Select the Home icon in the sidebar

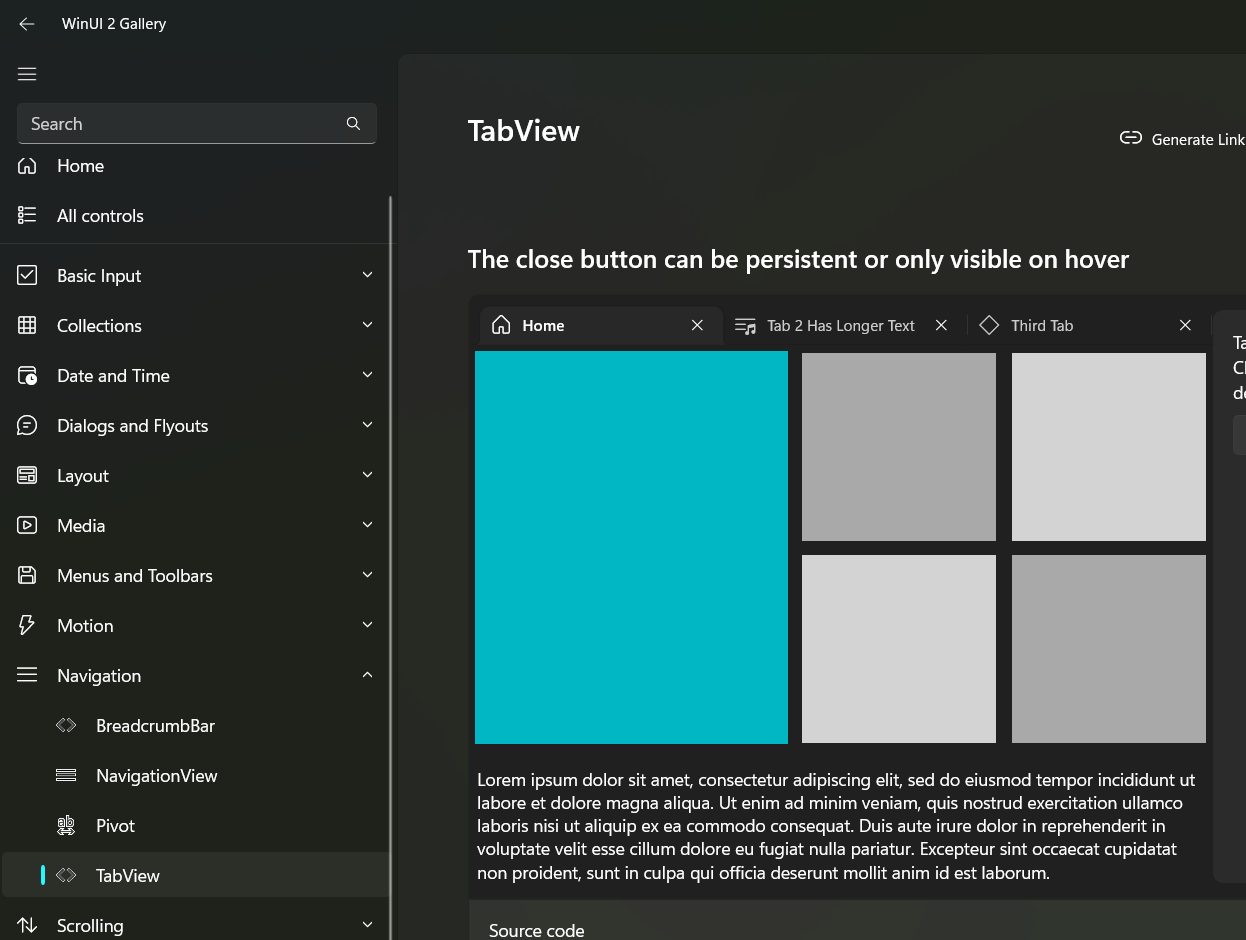tap(26, 165)
